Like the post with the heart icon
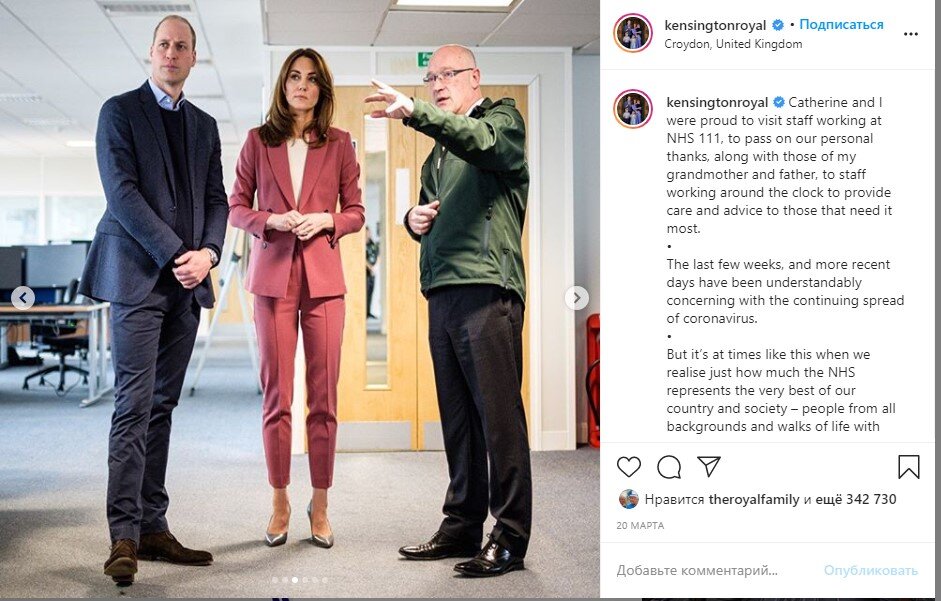The height and width of the screenshot is (601, 941). (628, 467)
